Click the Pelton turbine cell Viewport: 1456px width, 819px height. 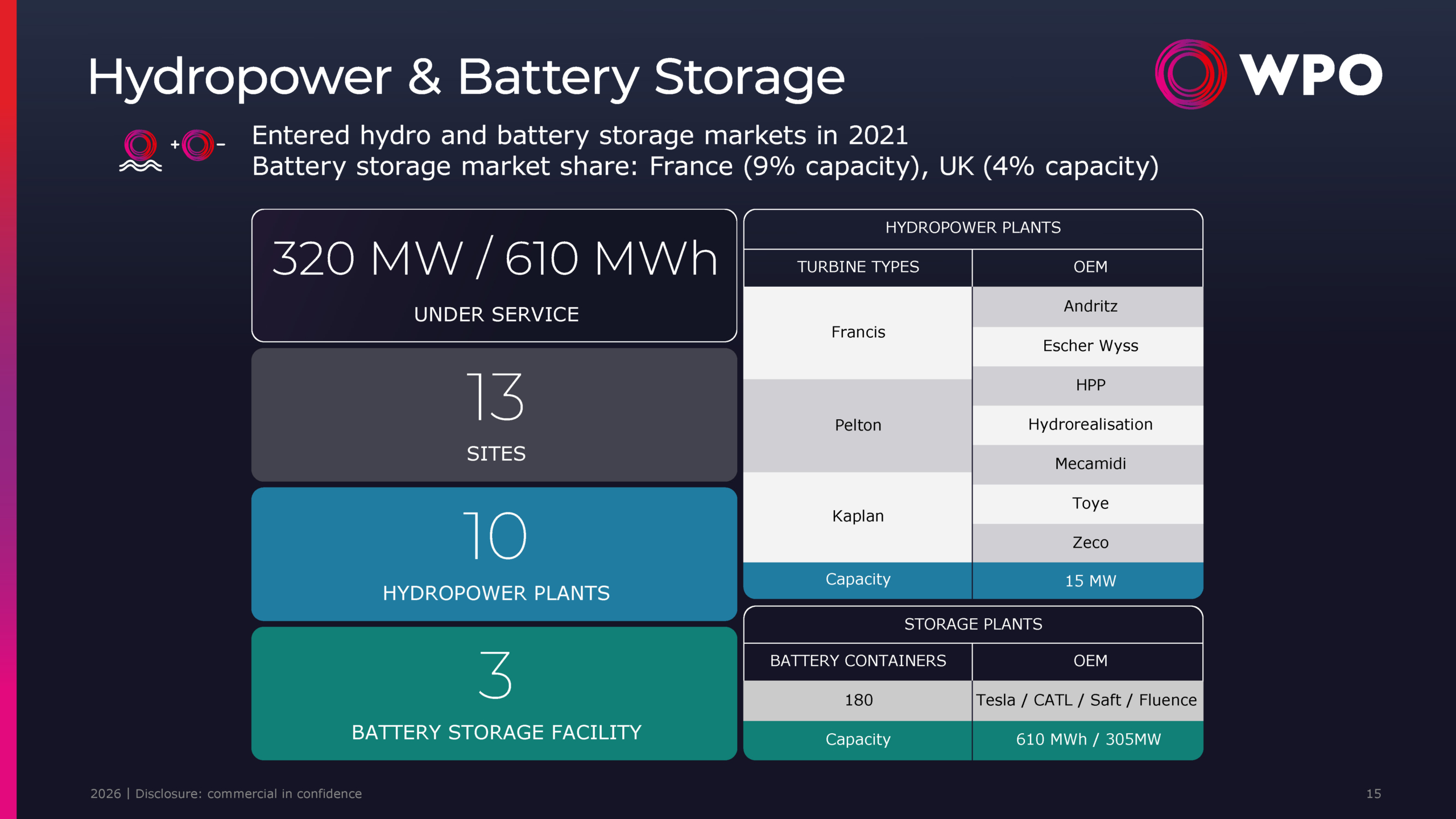click(858, 425)
